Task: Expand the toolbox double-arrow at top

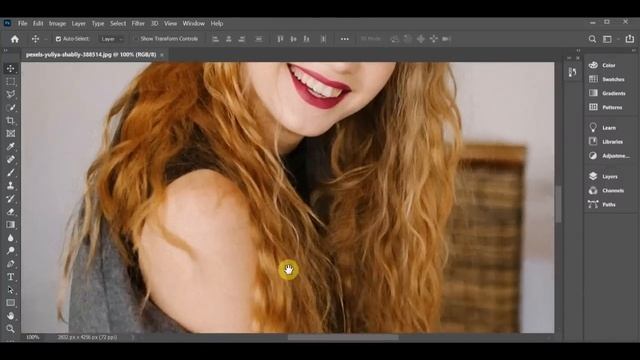Action: coord(6,51)
